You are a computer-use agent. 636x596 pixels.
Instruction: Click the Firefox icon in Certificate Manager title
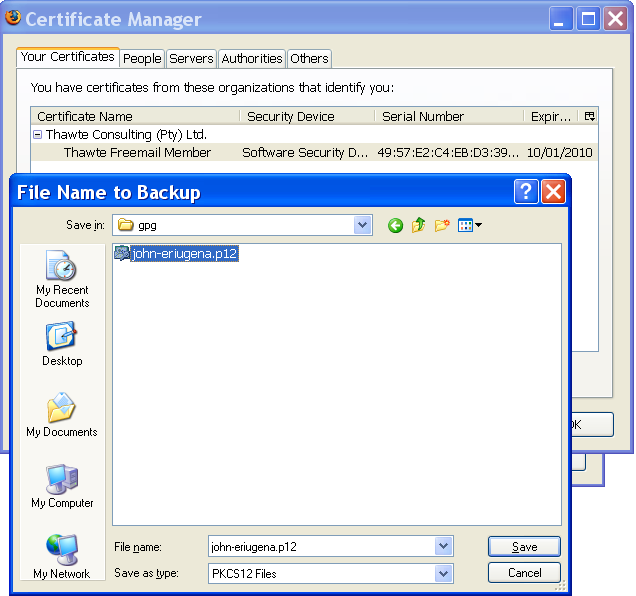coord(13,18)
